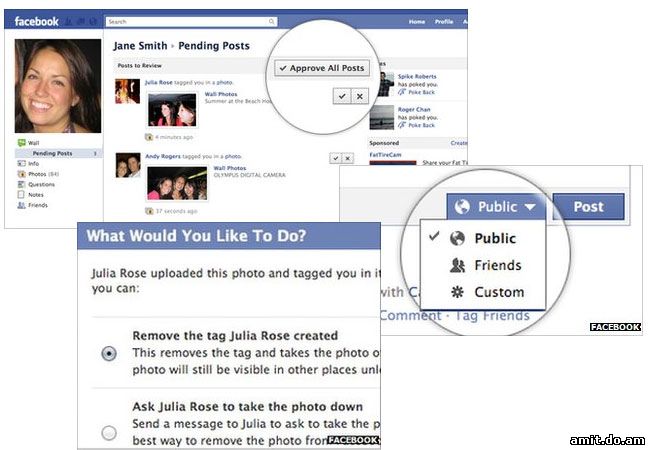The height and width of the screenshot is (450, 650).
Task: Click Jane Smith's profile picture
Action: point(58,86)
